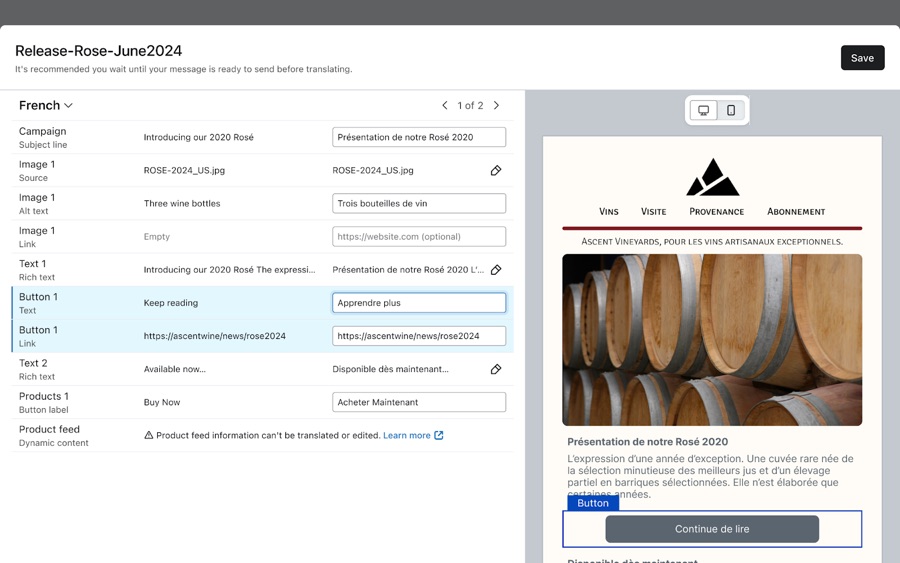Viewport: 900px width, 563px height.
Task: Click the Ascent Vineyards mountain logo
Action: click(x=712, y=178)
